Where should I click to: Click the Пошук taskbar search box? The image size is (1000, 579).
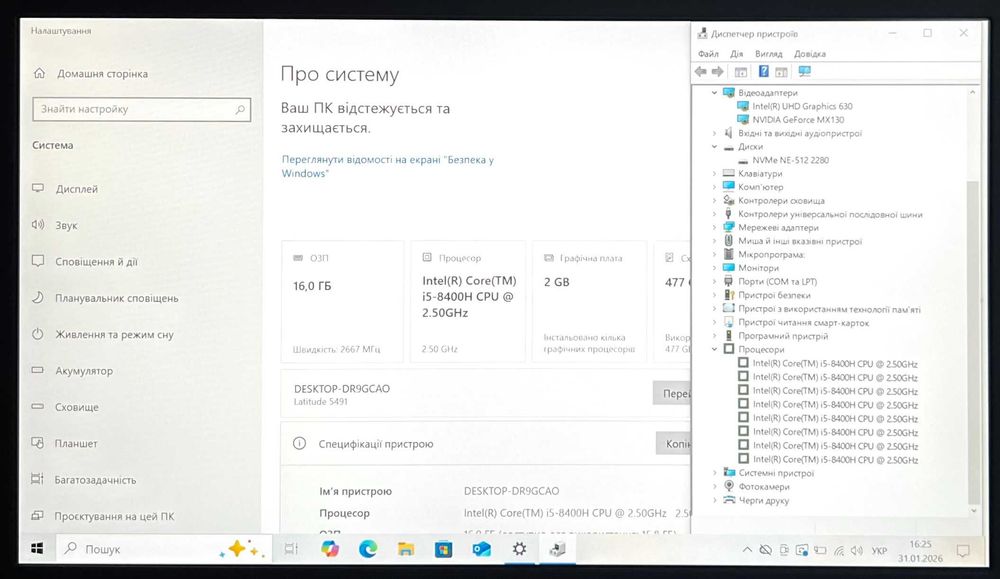coord(165,548)
